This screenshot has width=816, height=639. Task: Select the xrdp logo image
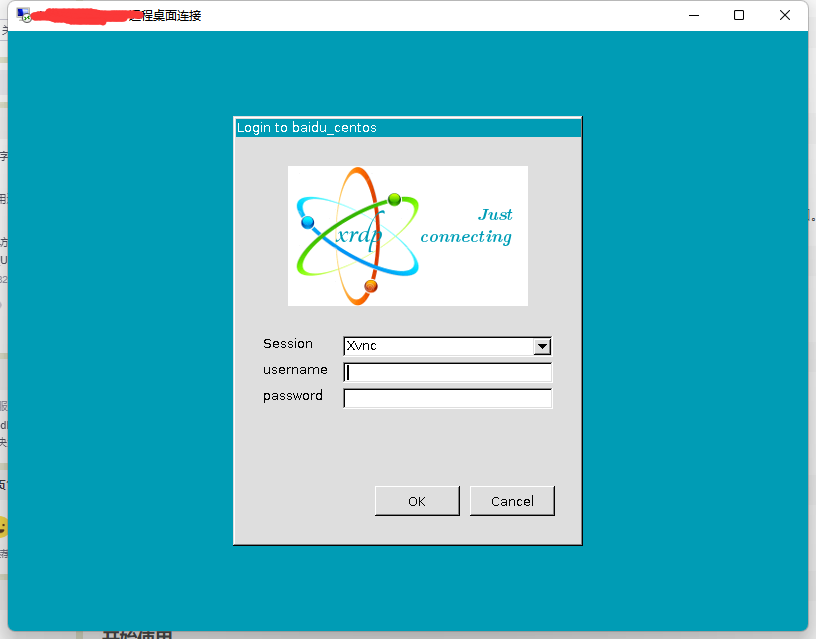pyautogui.click(x=407, y=236)
